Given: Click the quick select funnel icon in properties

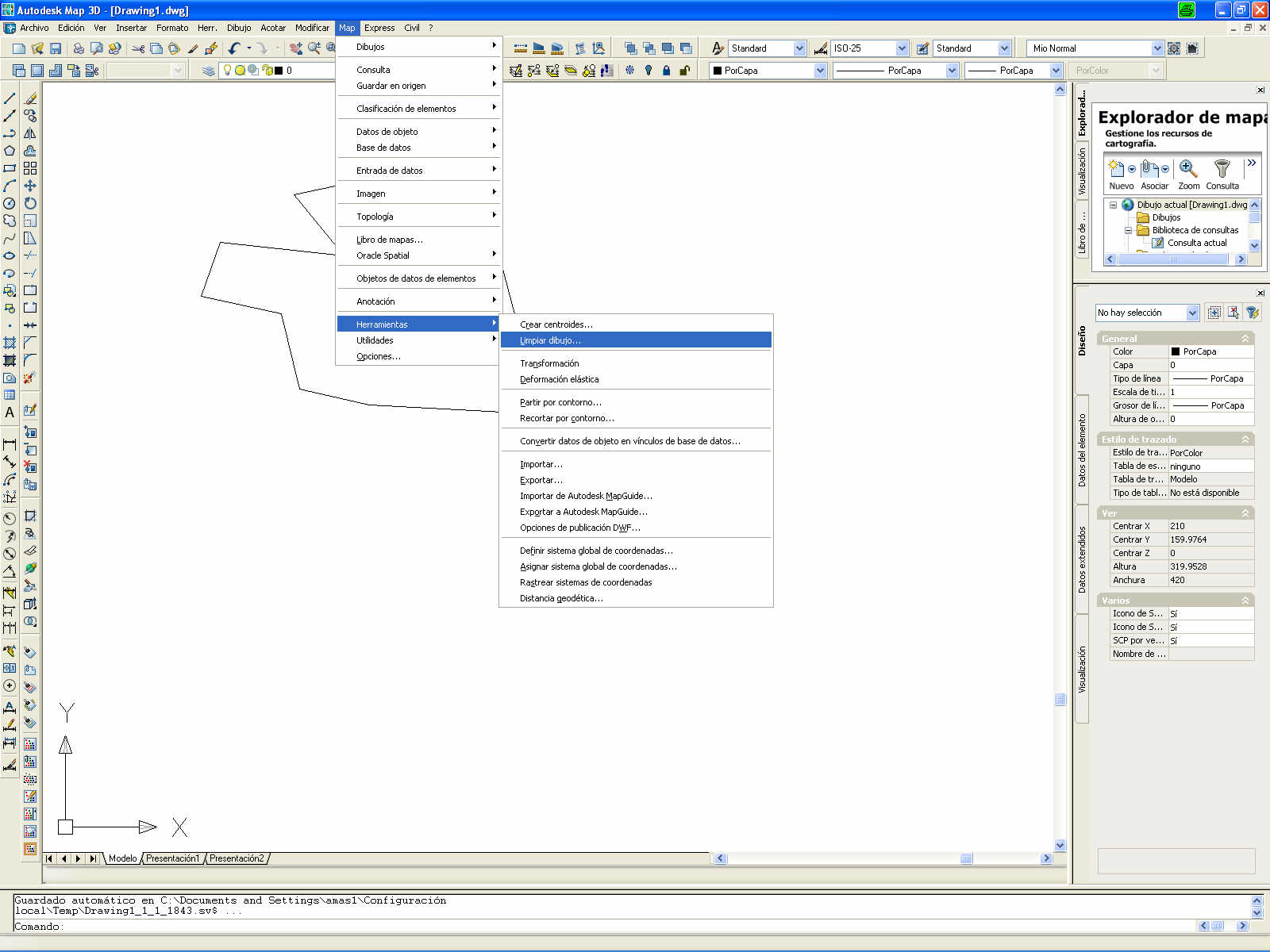Looking at the screenshot, I should [x=1253, y=313].
